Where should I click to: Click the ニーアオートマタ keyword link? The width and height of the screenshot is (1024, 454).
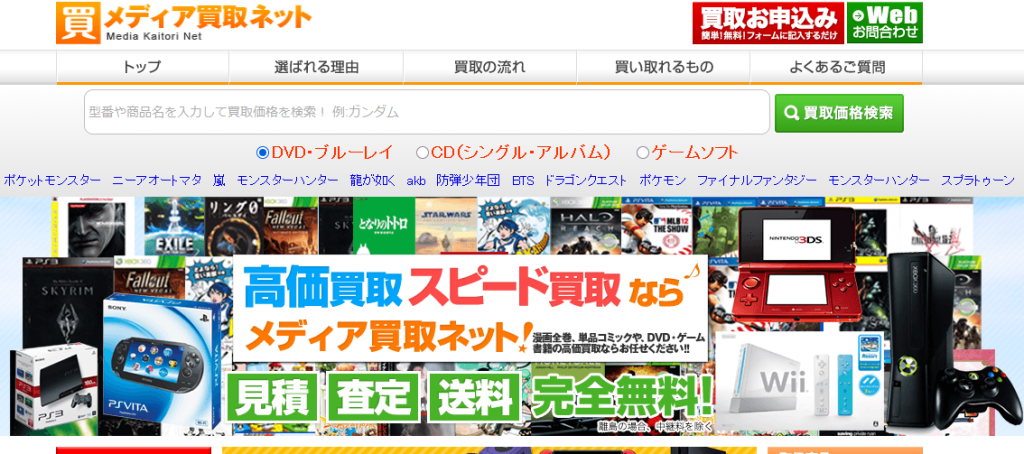pos(157,180)
